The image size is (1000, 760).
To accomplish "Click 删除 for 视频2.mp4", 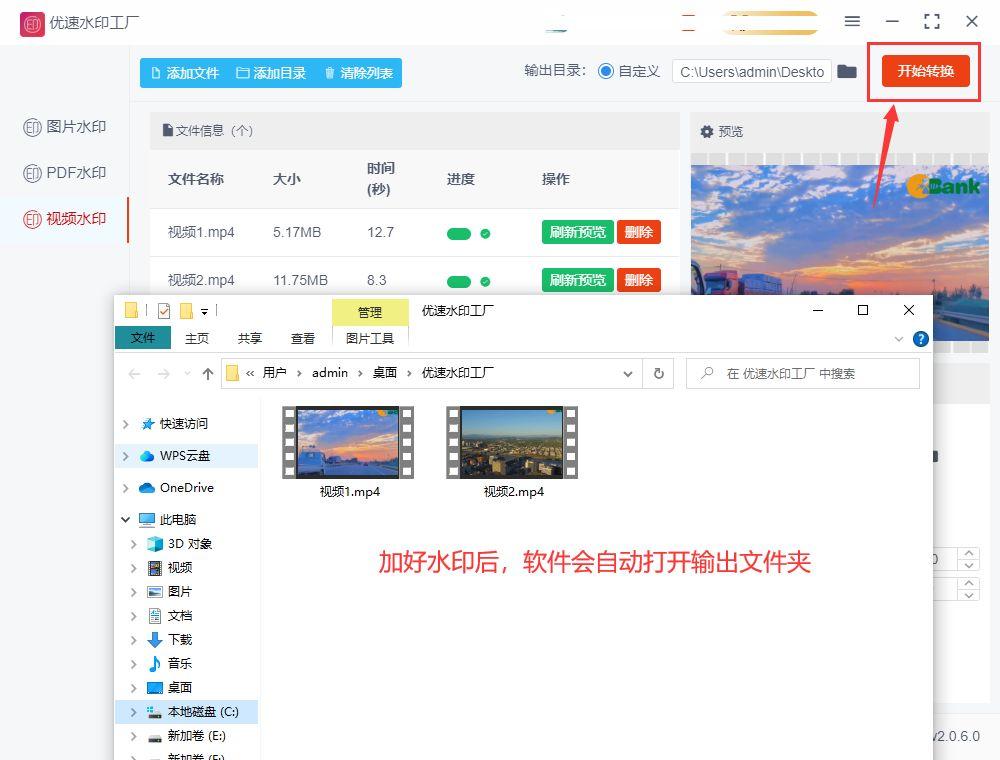I will click(638, 280).
